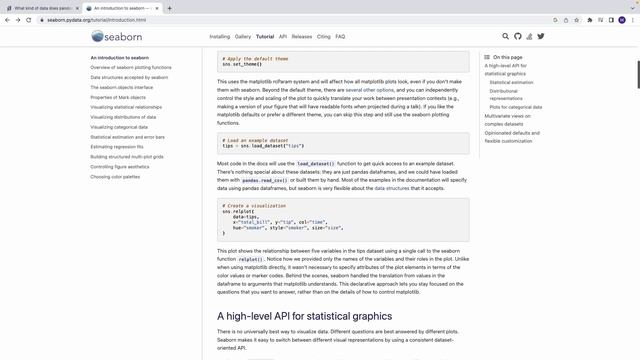The image size is (640, 360).
Task: Follow the 'several other options' link
Action: (369, 90)
